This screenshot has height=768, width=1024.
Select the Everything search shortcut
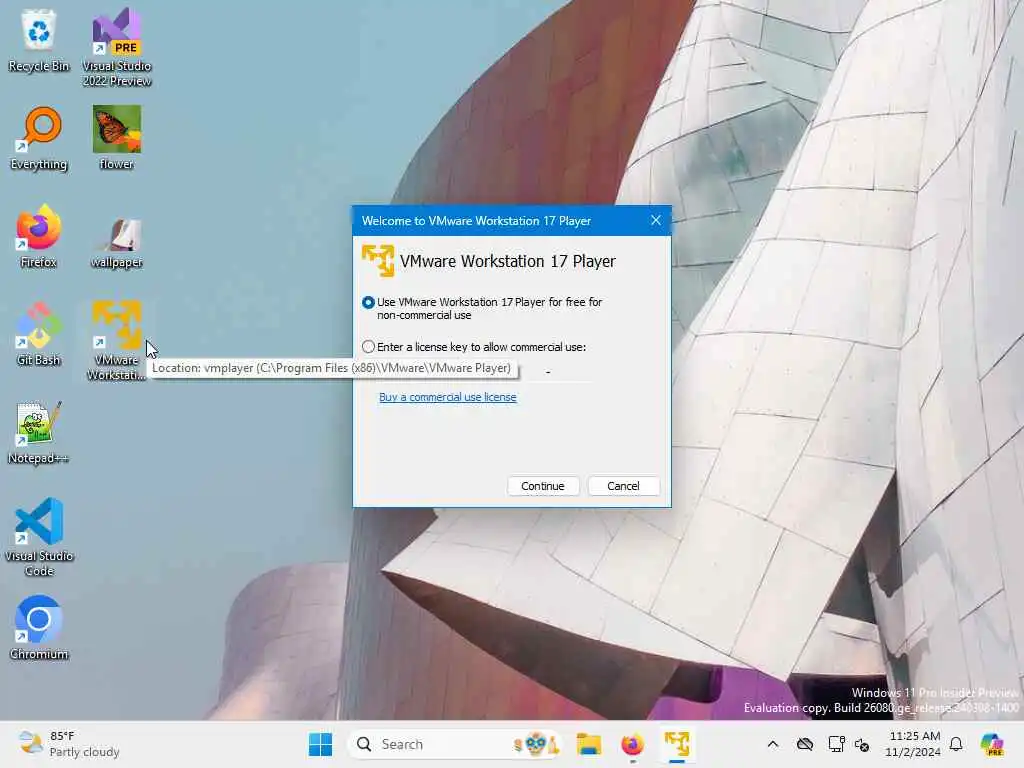(39, 138)
